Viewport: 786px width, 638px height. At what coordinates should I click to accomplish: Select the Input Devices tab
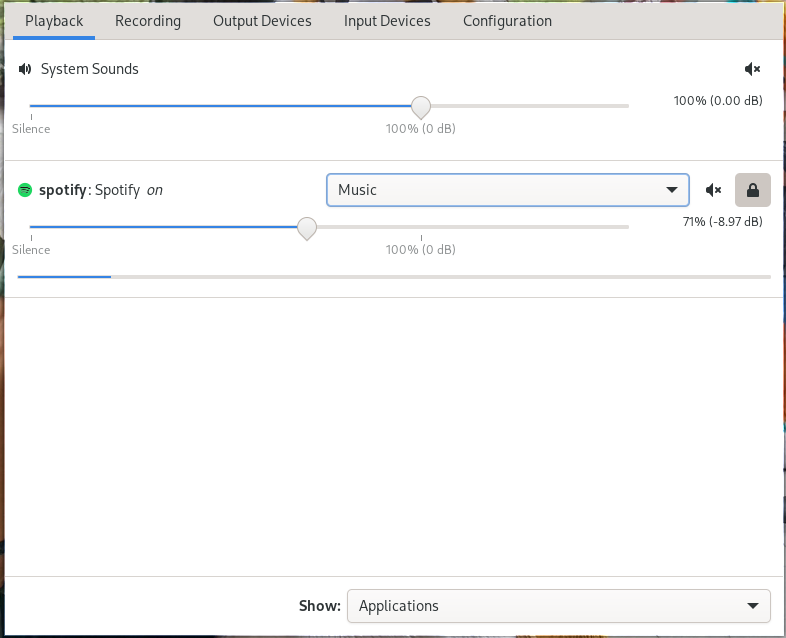click(387, 21)
